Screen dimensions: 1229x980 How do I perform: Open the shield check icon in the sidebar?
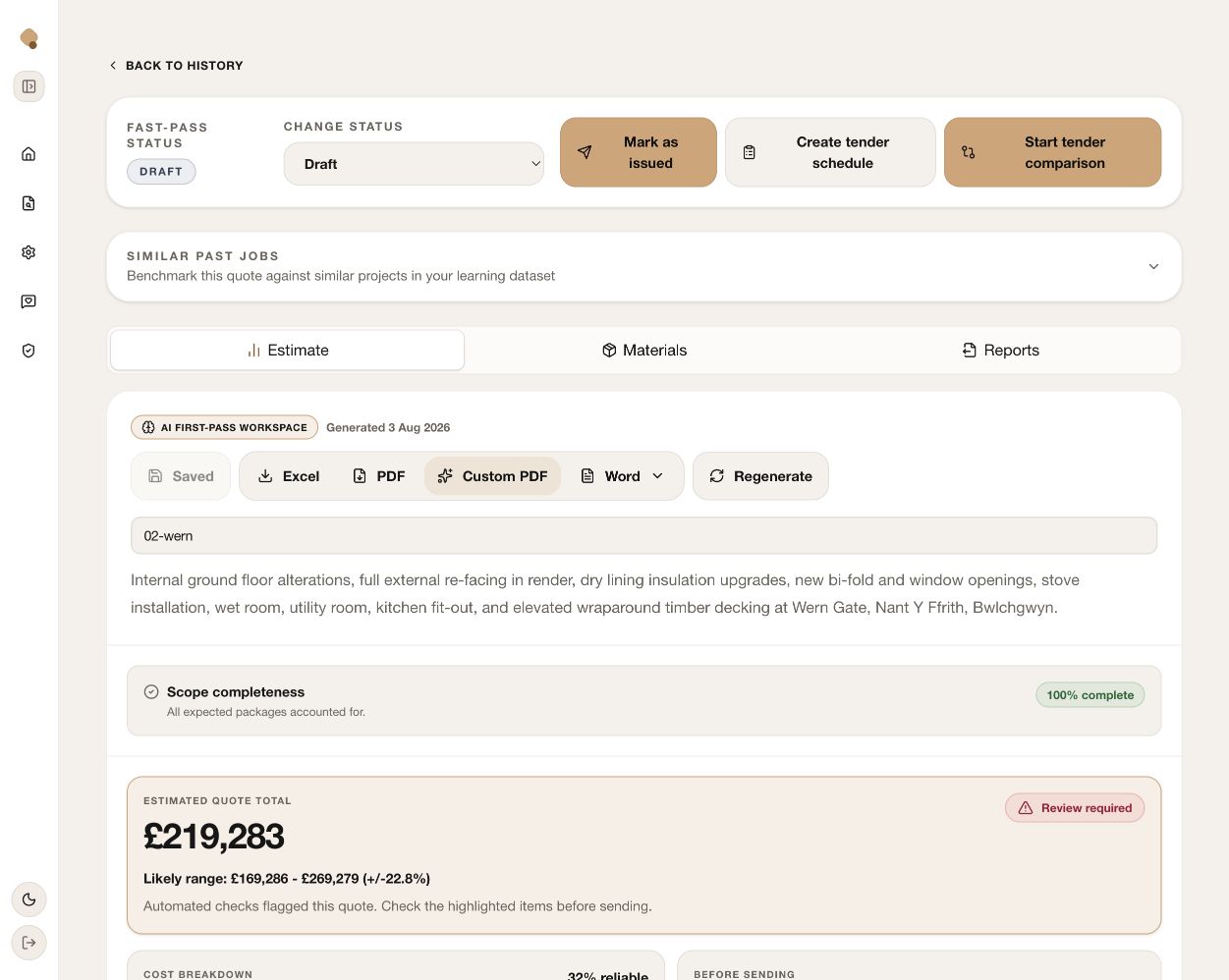point(28,351)
